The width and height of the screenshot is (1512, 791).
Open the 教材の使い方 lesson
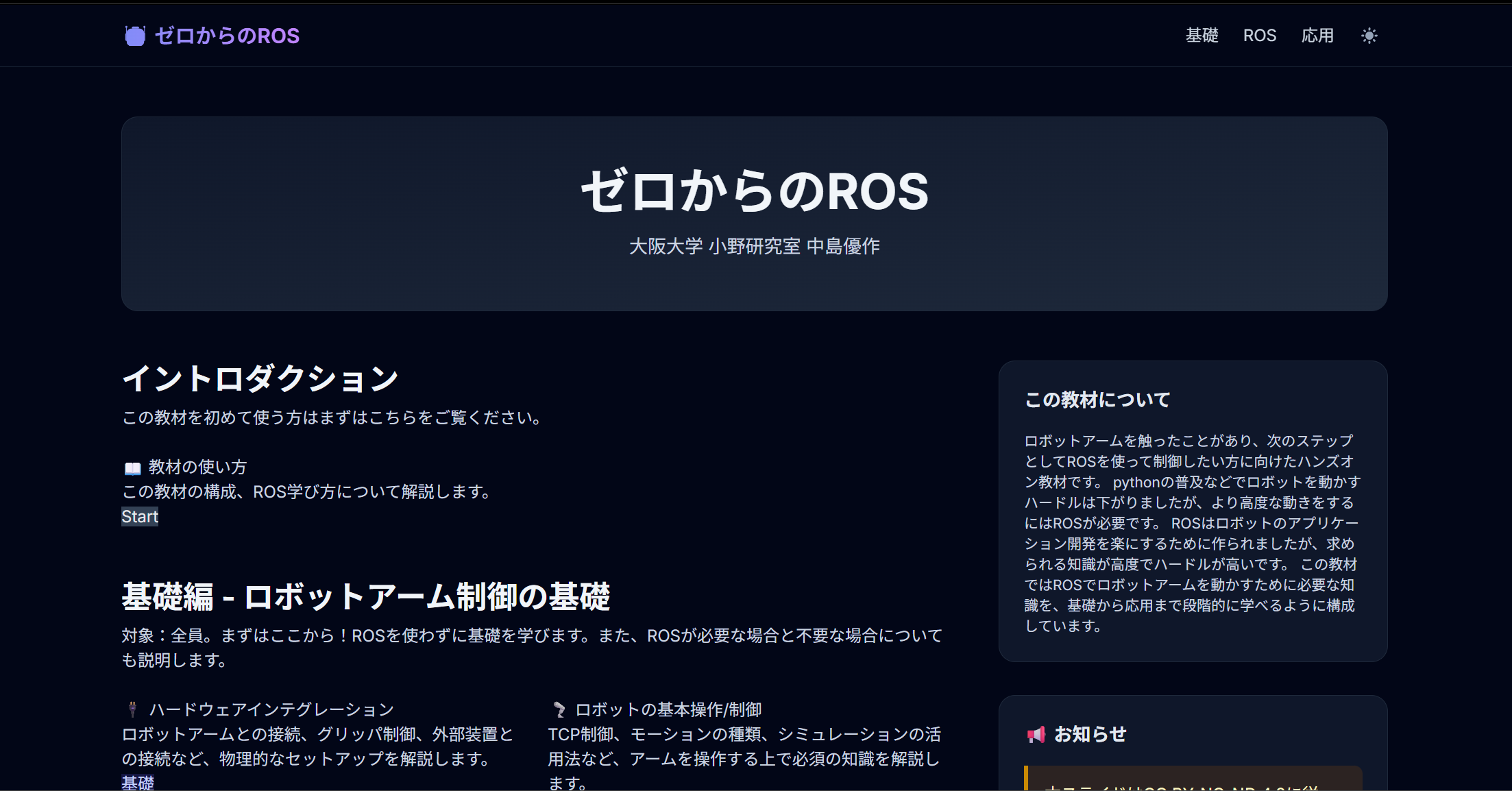(198, 467)
